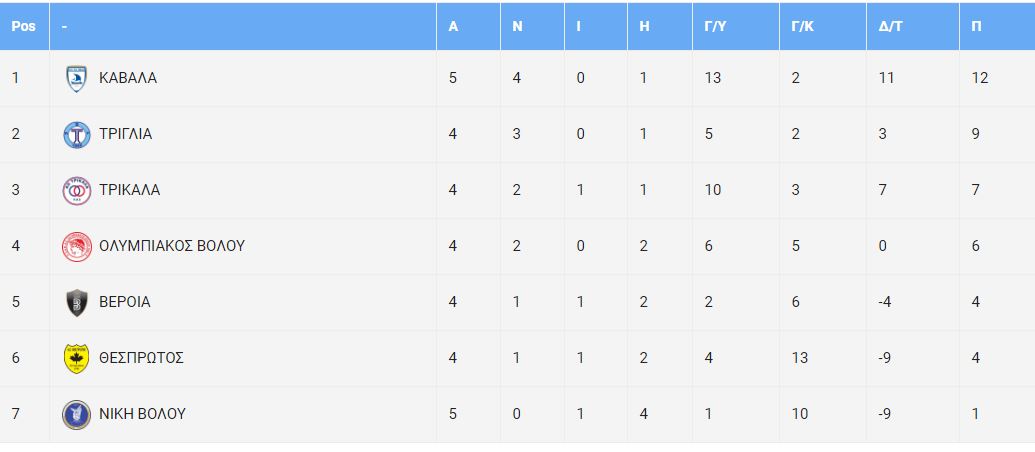Open the ΤΡΙΚΑΛΑ team name link

tap(129, 190)
